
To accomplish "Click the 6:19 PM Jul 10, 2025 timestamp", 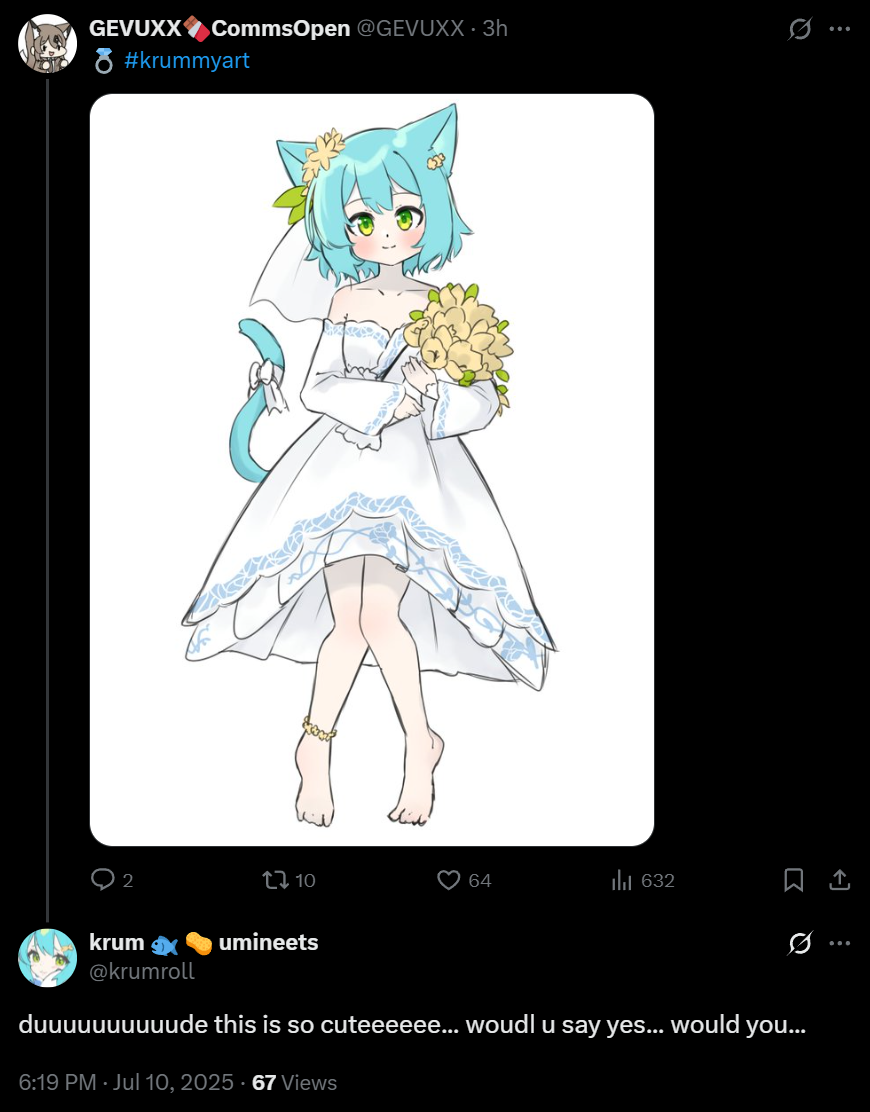I will pyautogui.click(x=126, y=1082).
